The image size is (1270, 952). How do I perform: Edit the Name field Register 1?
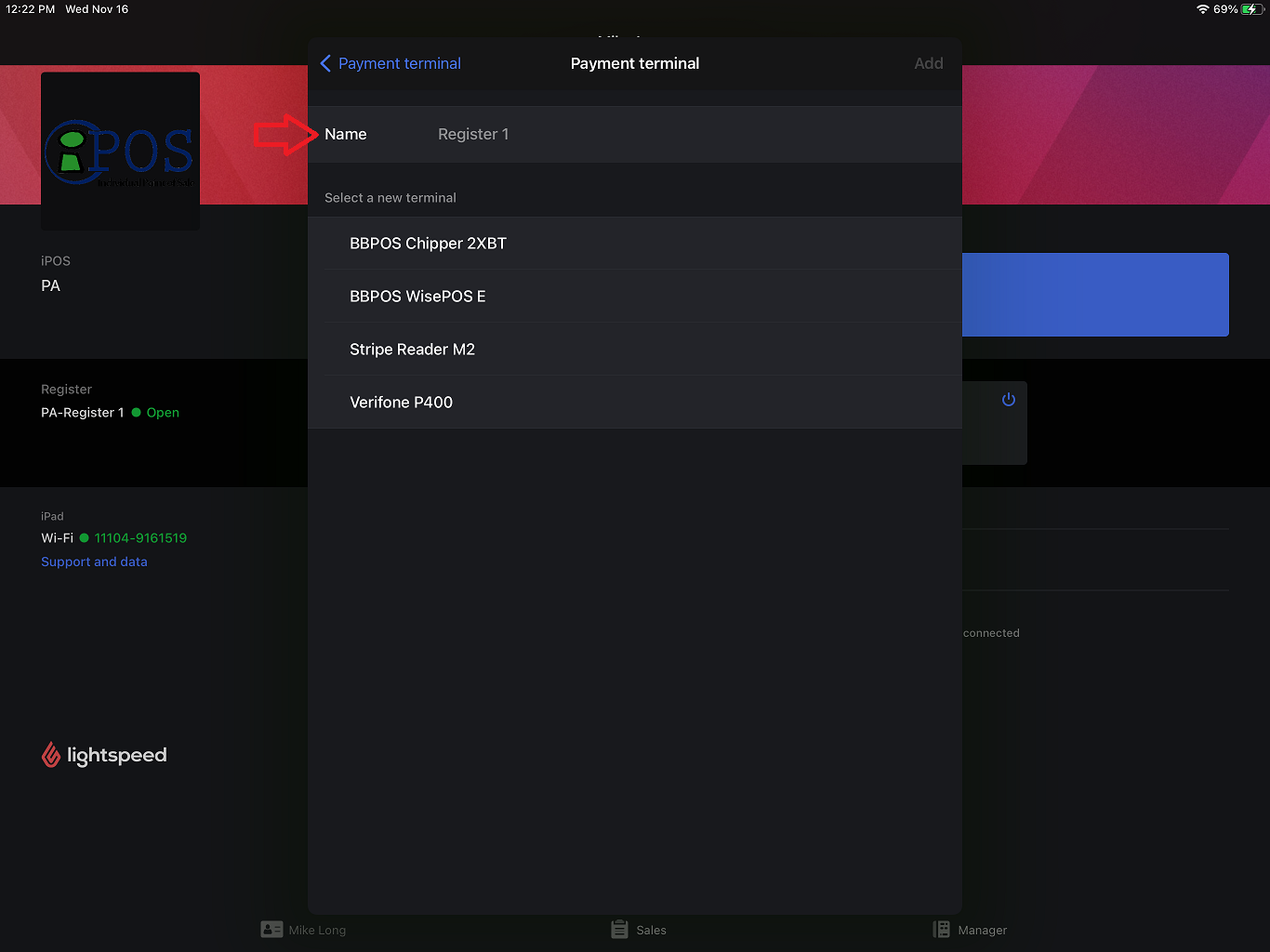[634, 134]
